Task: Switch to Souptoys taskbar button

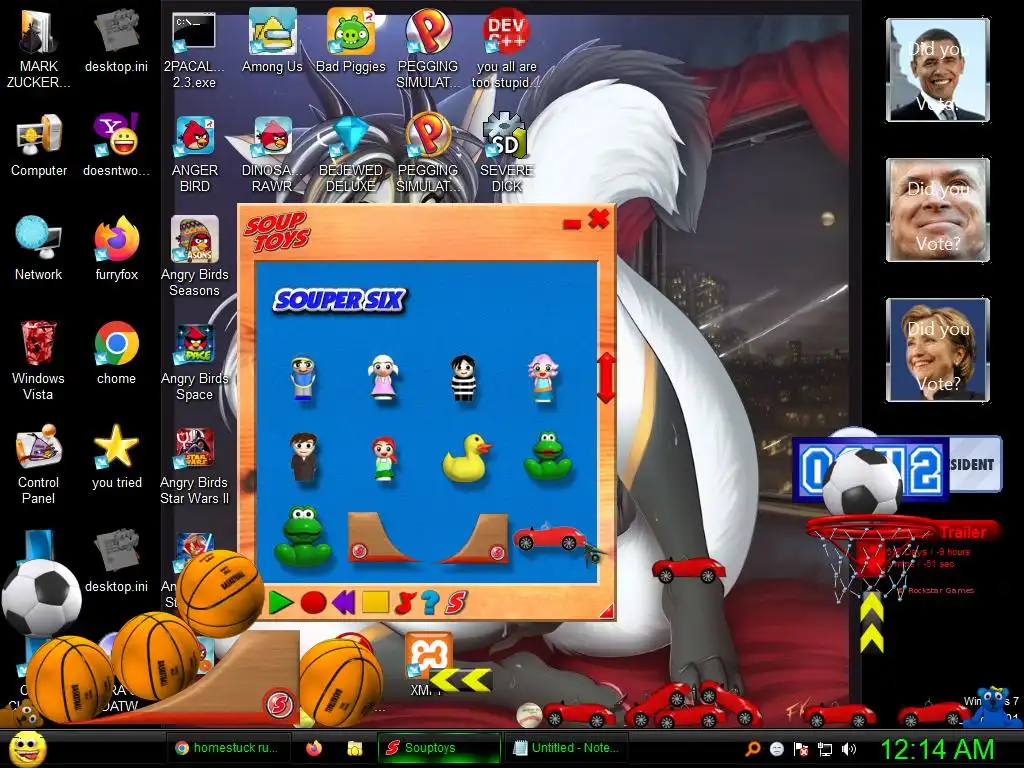Action: 438,748
